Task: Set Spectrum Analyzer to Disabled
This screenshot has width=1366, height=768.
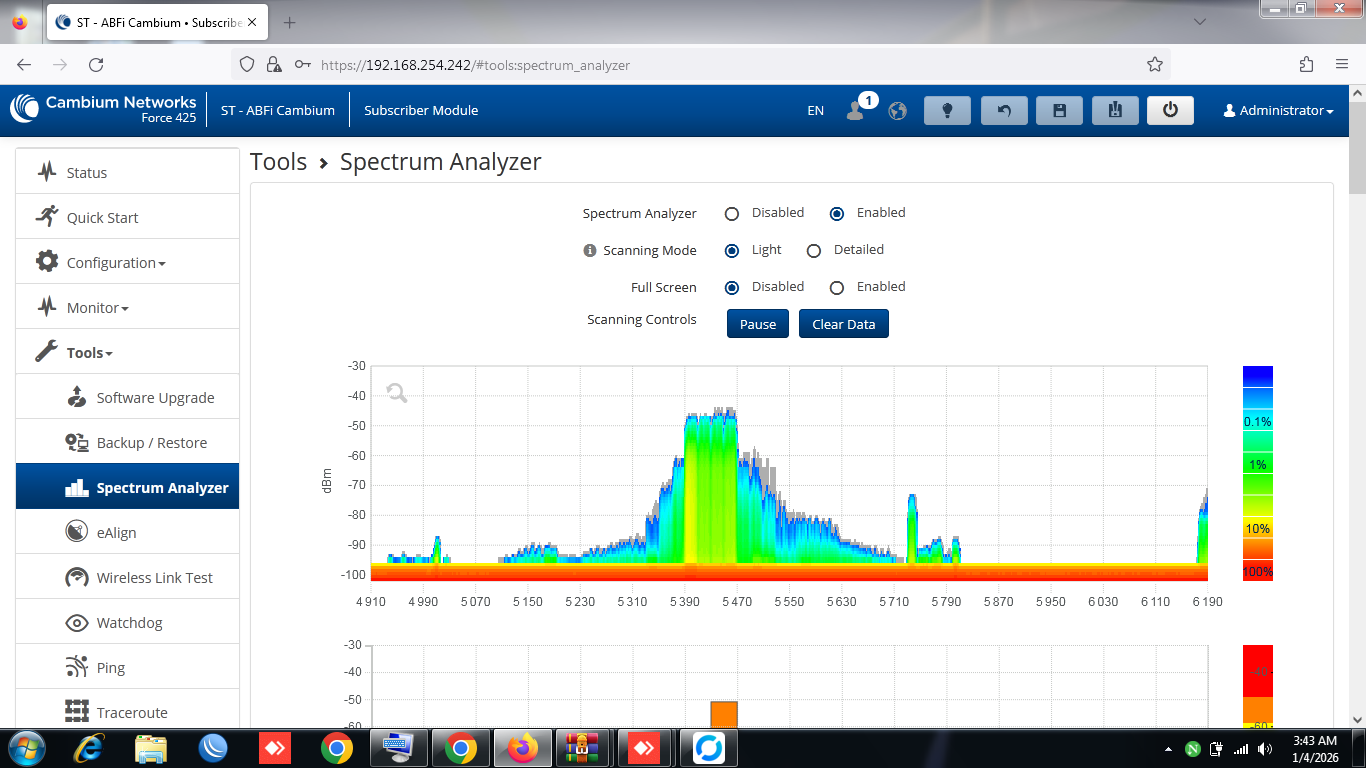Action: tap(732, 213)
